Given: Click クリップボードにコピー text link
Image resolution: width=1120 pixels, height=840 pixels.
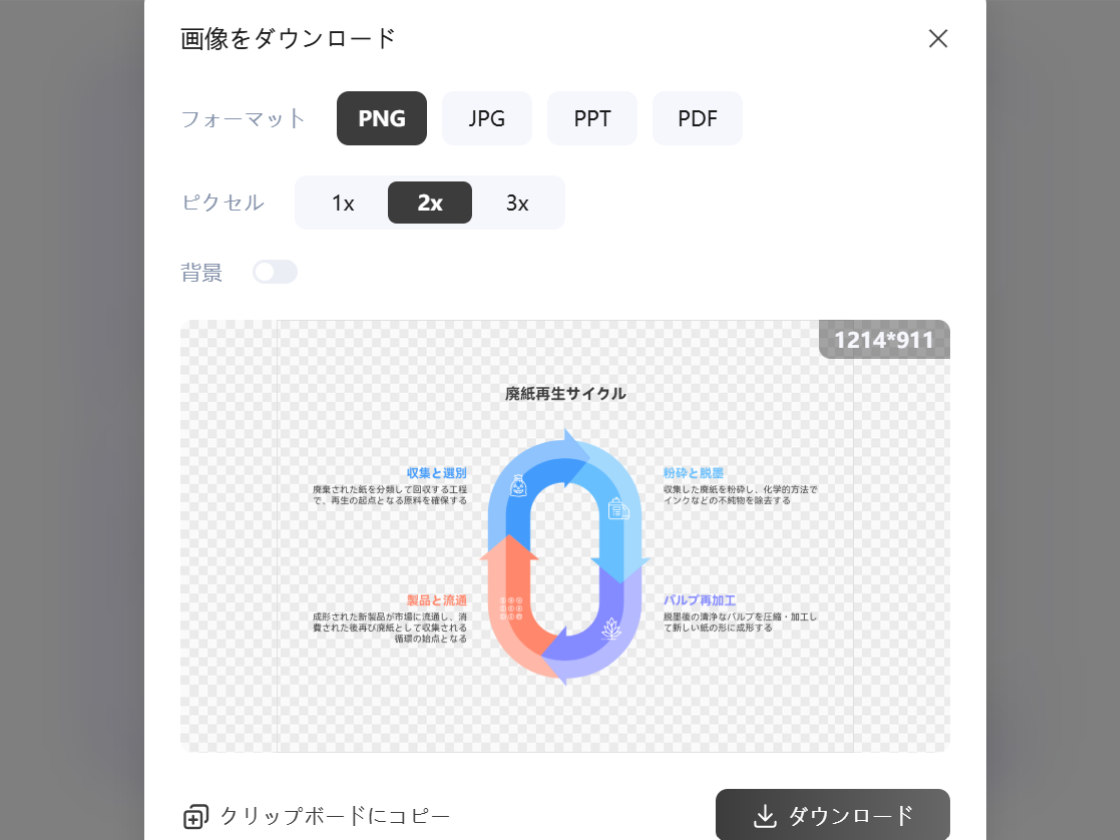Looking at the screenshot, I should [x=335, y=816].
